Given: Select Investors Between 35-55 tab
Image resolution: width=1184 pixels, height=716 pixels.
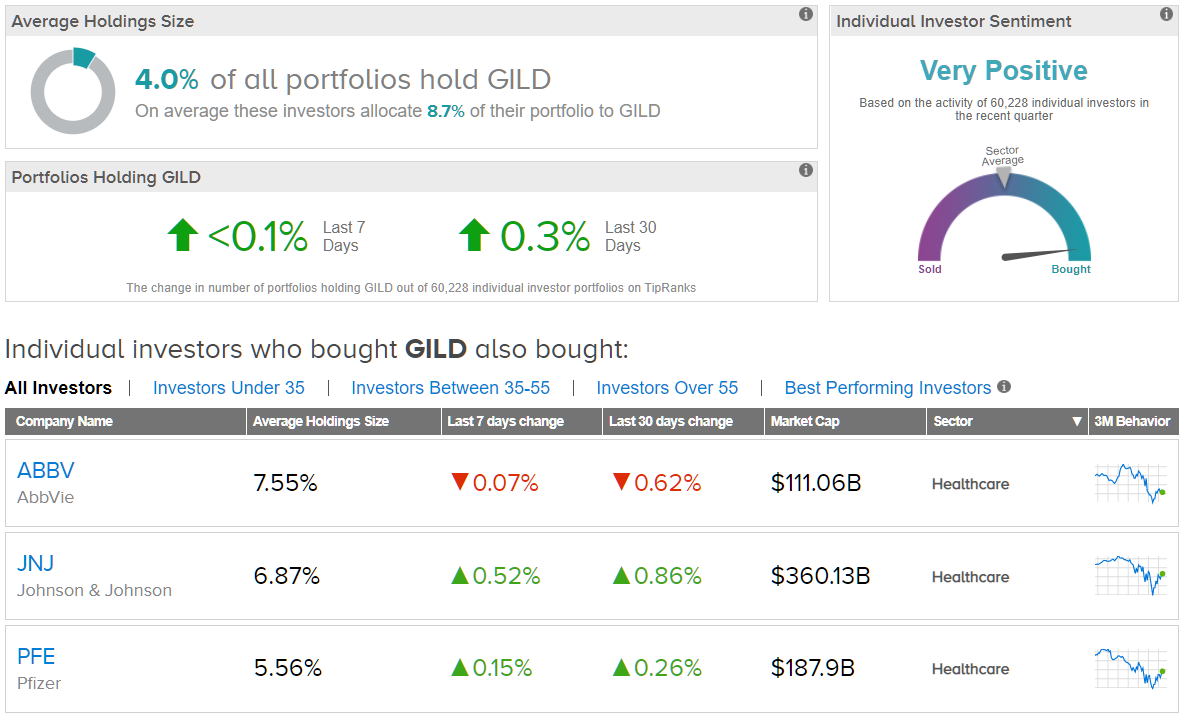Looking at the screenshot, I should click(x=451, y=388).
